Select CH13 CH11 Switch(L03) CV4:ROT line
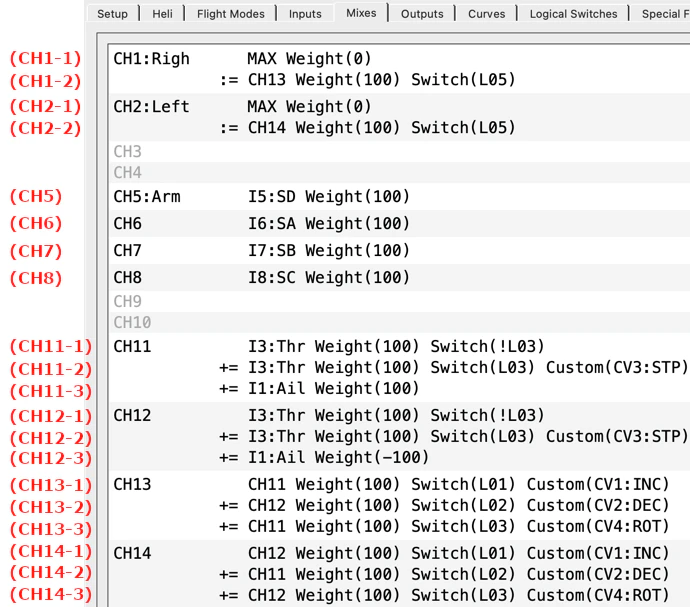 pos(399,526)
